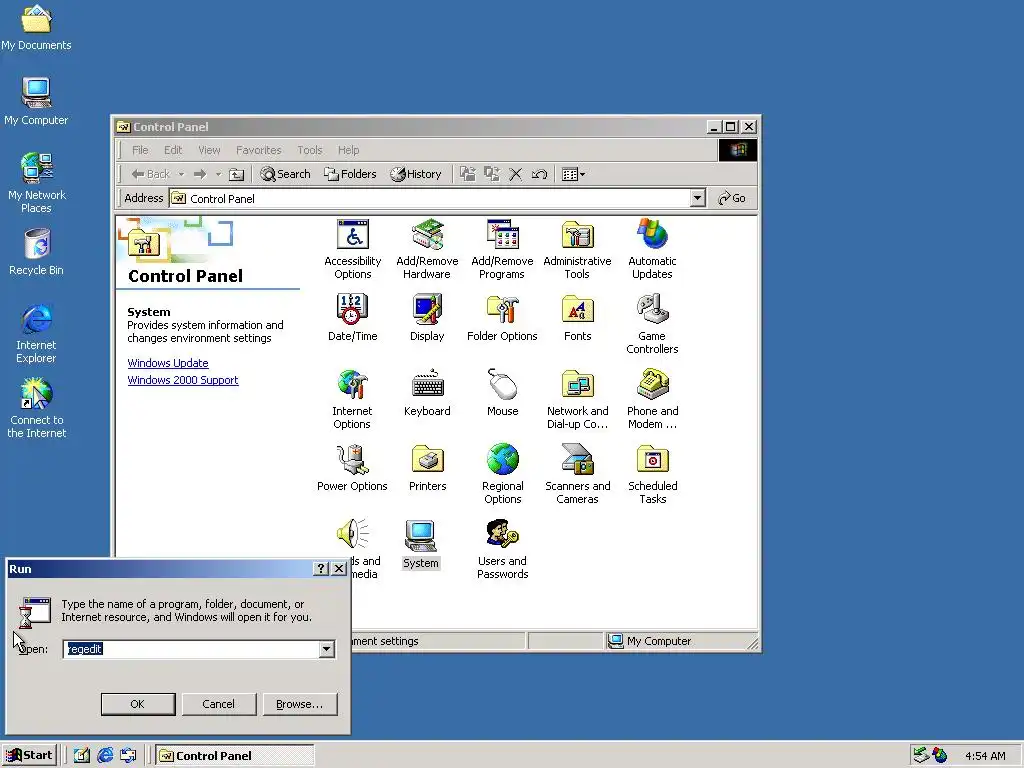Open Internet Options in Control Panel
Screen dimensions: 1024x768
[353, 399]
